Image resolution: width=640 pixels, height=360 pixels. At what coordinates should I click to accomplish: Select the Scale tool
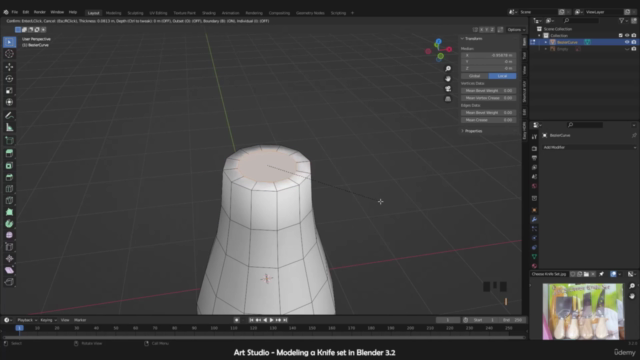point(9,91)
